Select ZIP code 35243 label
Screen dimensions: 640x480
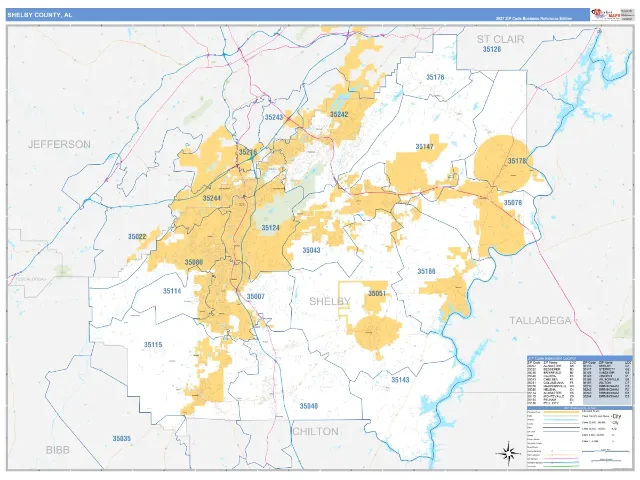click(274, 118)
